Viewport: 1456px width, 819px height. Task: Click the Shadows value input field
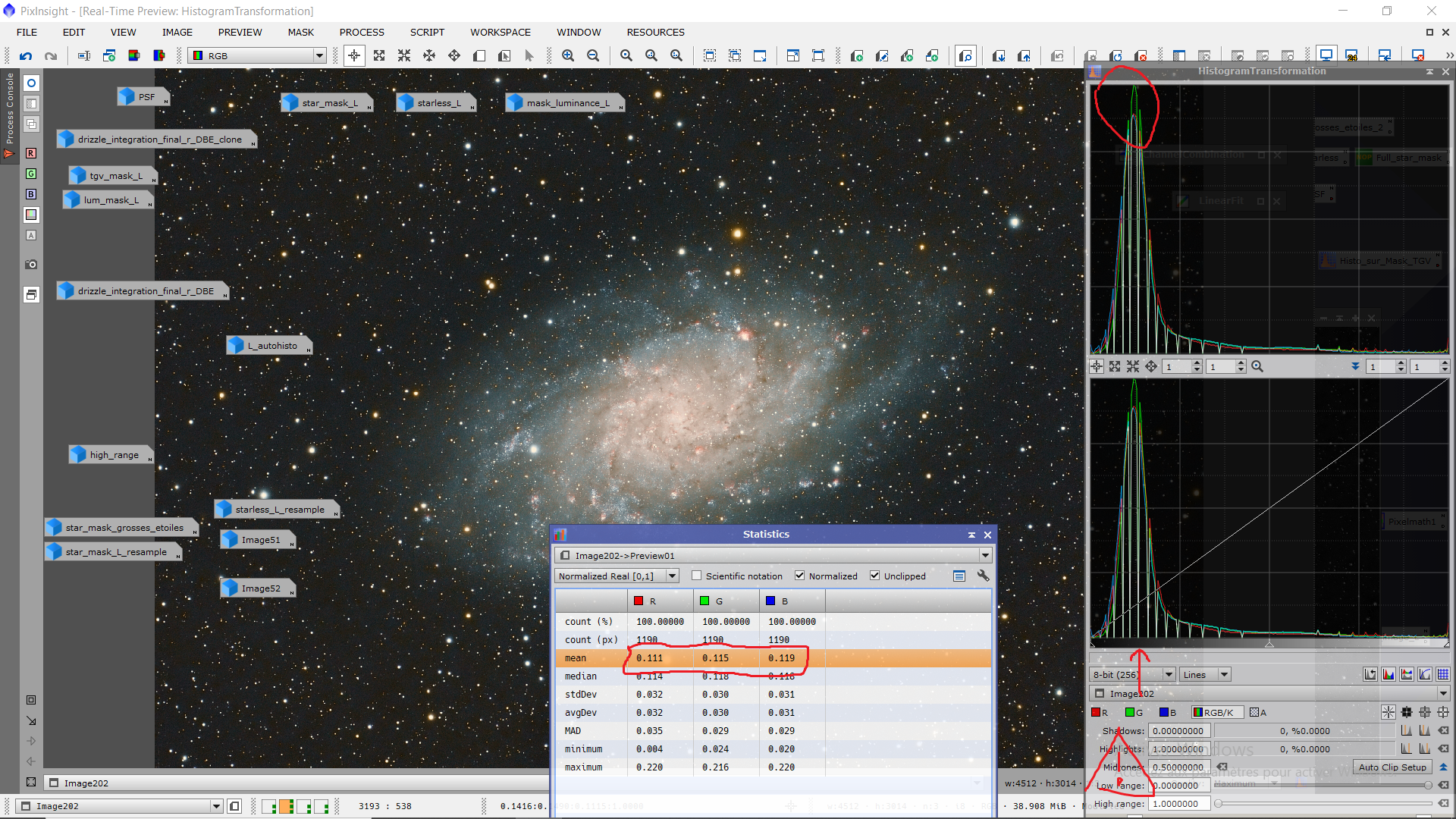[1178, 731]
